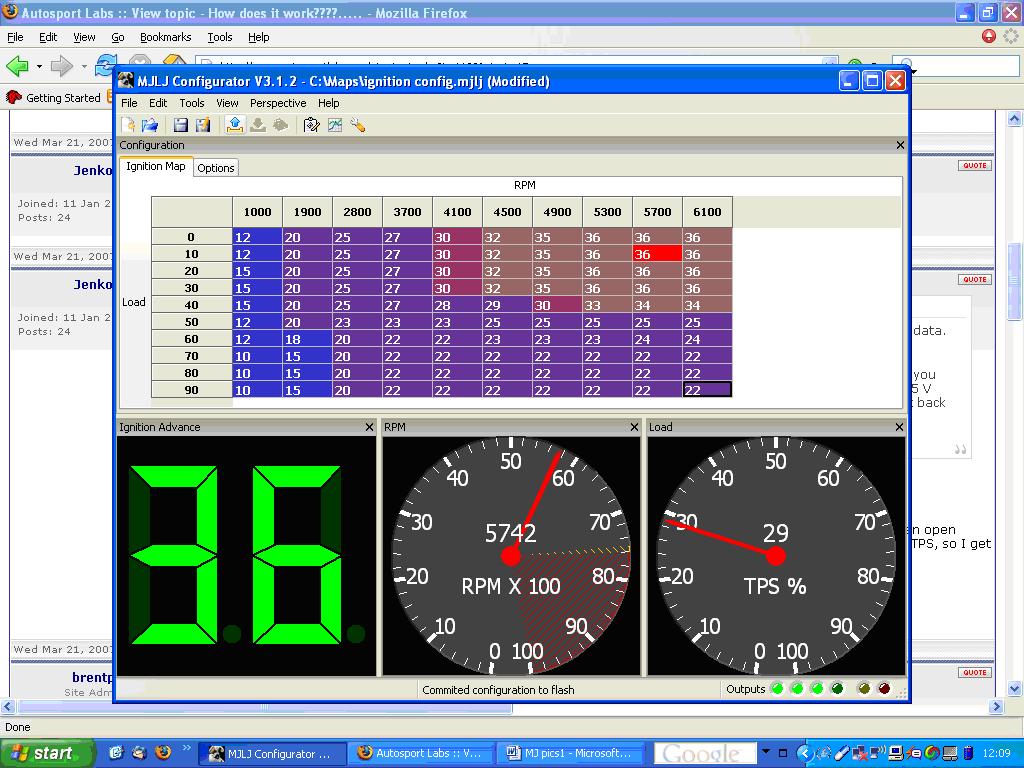Select the selected cell at 6100 RPM, load 90

[x=707, y=390]
